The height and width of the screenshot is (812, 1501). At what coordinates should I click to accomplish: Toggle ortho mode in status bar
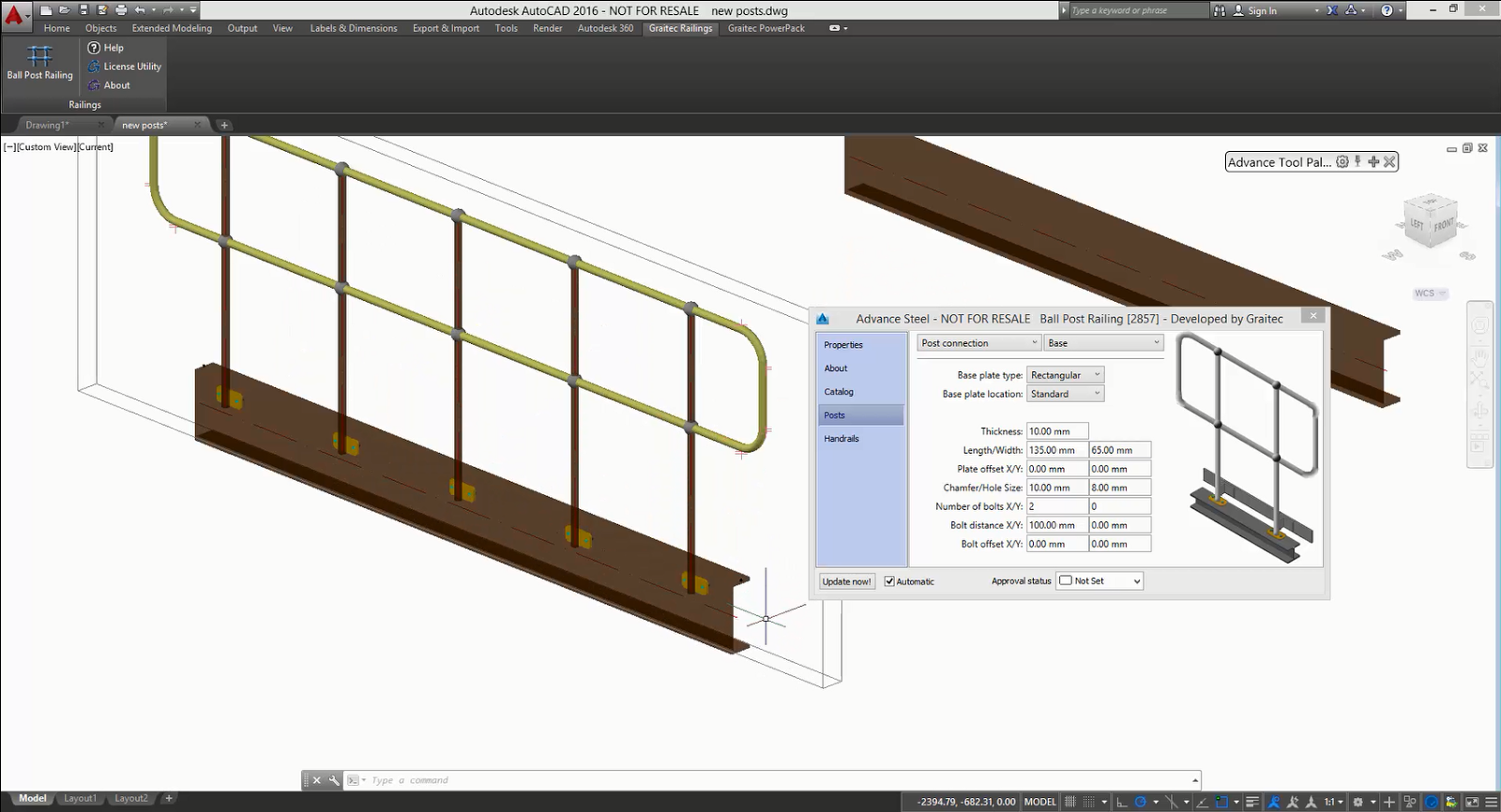click(x=1121, y=802)
